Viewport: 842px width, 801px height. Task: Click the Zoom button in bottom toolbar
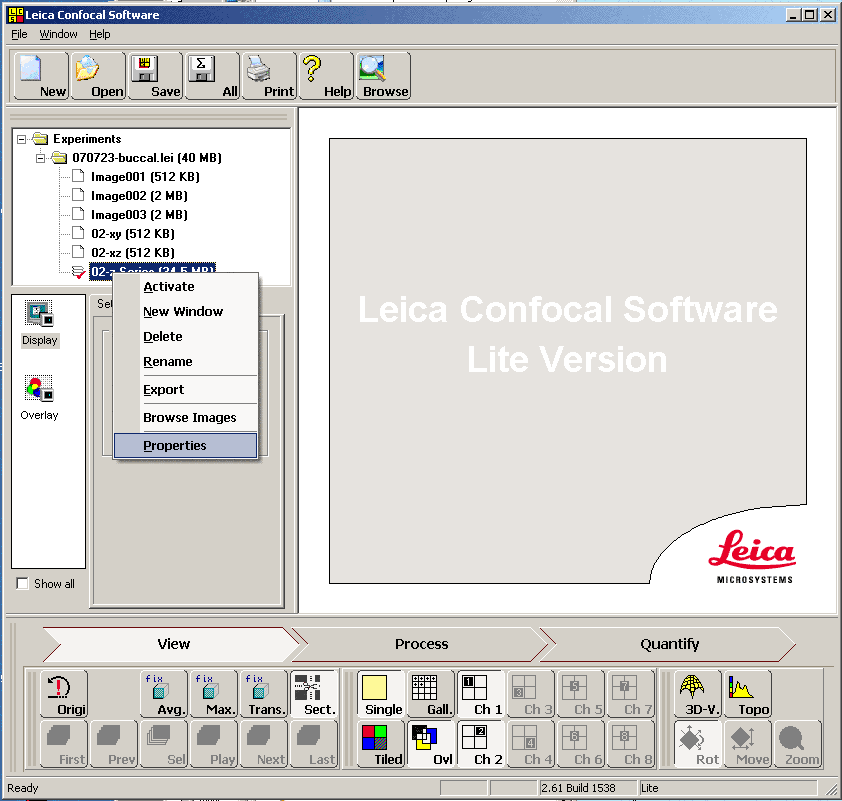coord(798,744)
